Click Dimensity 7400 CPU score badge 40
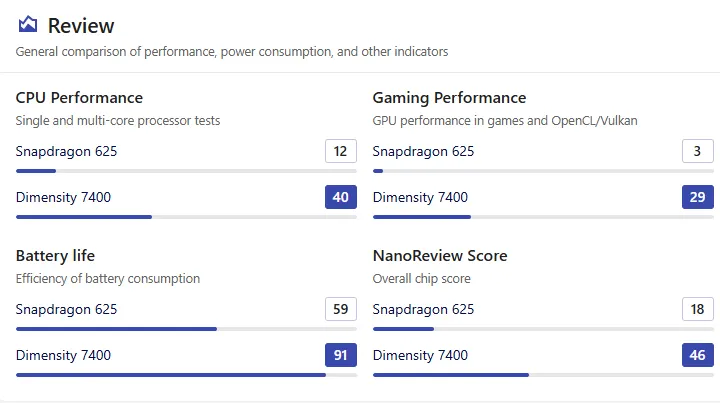 341,197
